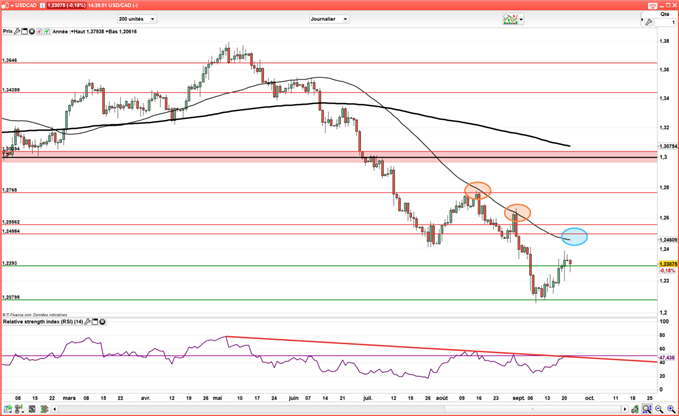Expand the trading panel arrow
679x416 pixels.
pyautogui.click(x=642, y=19)
